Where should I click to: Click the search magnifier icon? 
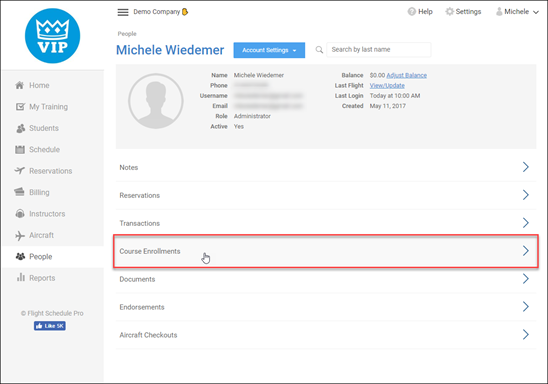point(319,50)
